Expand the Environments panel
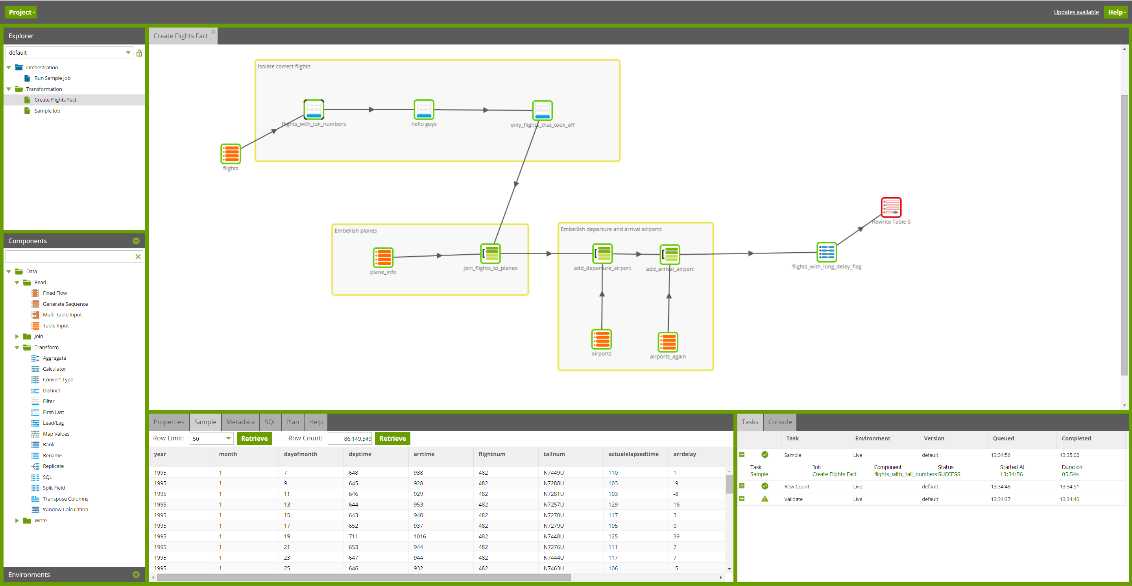 [x=136, y=575]
